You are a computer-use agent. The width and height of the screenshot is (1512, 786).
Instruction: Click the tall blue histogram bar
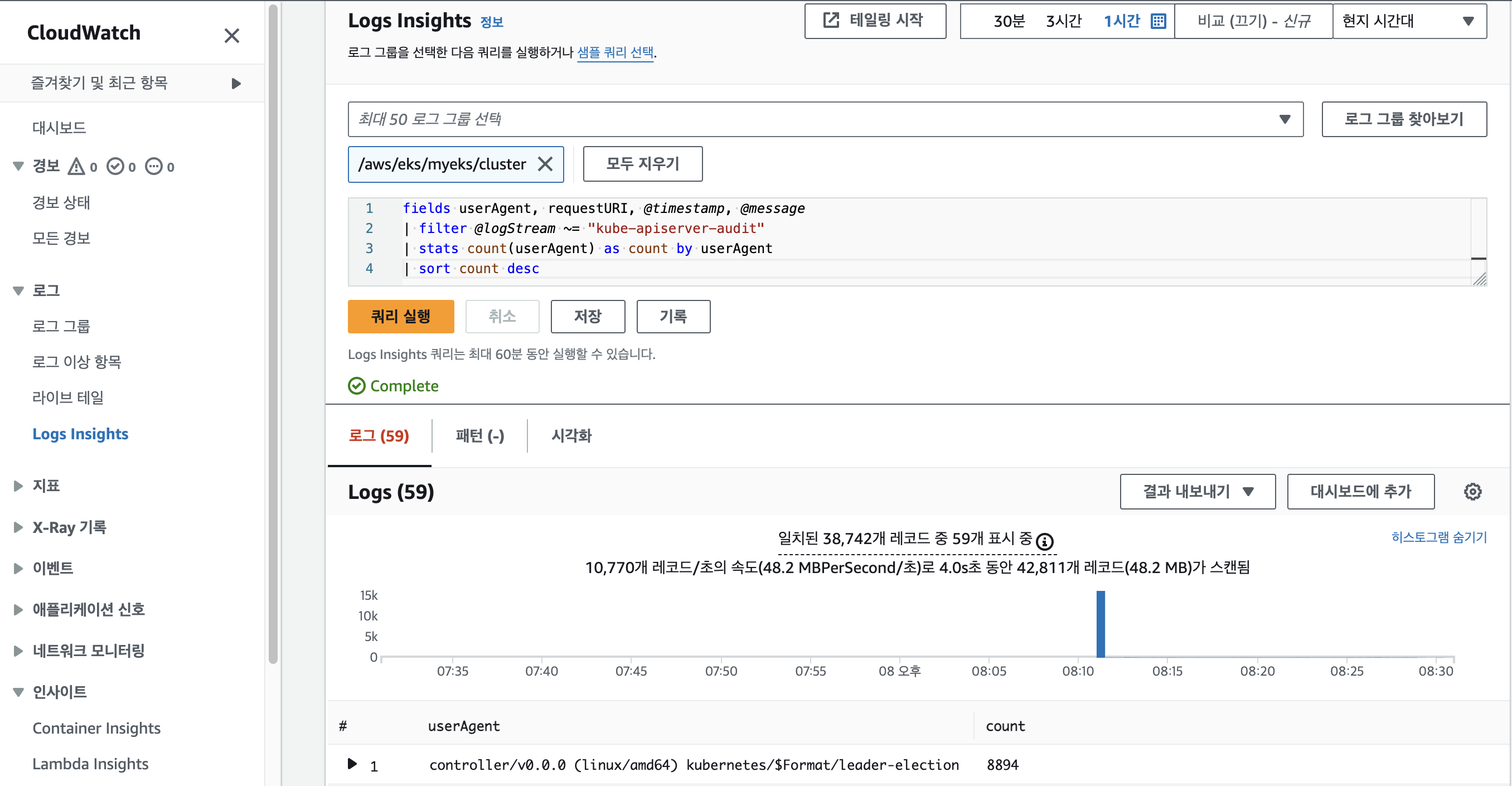[x=1101, y=624]
